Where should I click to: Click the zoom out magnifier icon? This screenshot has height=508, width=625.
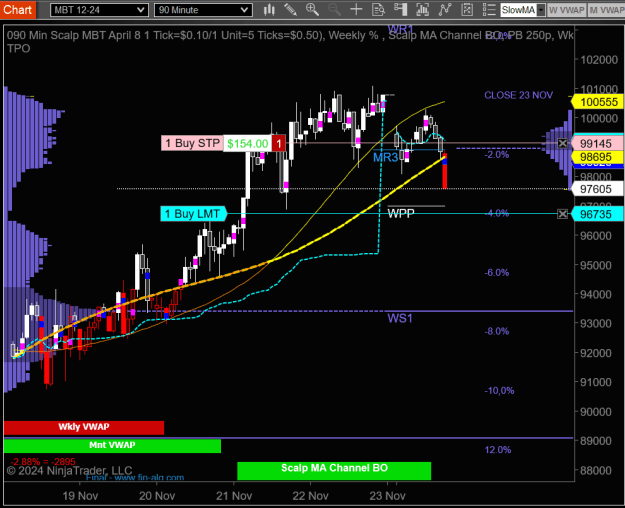[334, 10]
